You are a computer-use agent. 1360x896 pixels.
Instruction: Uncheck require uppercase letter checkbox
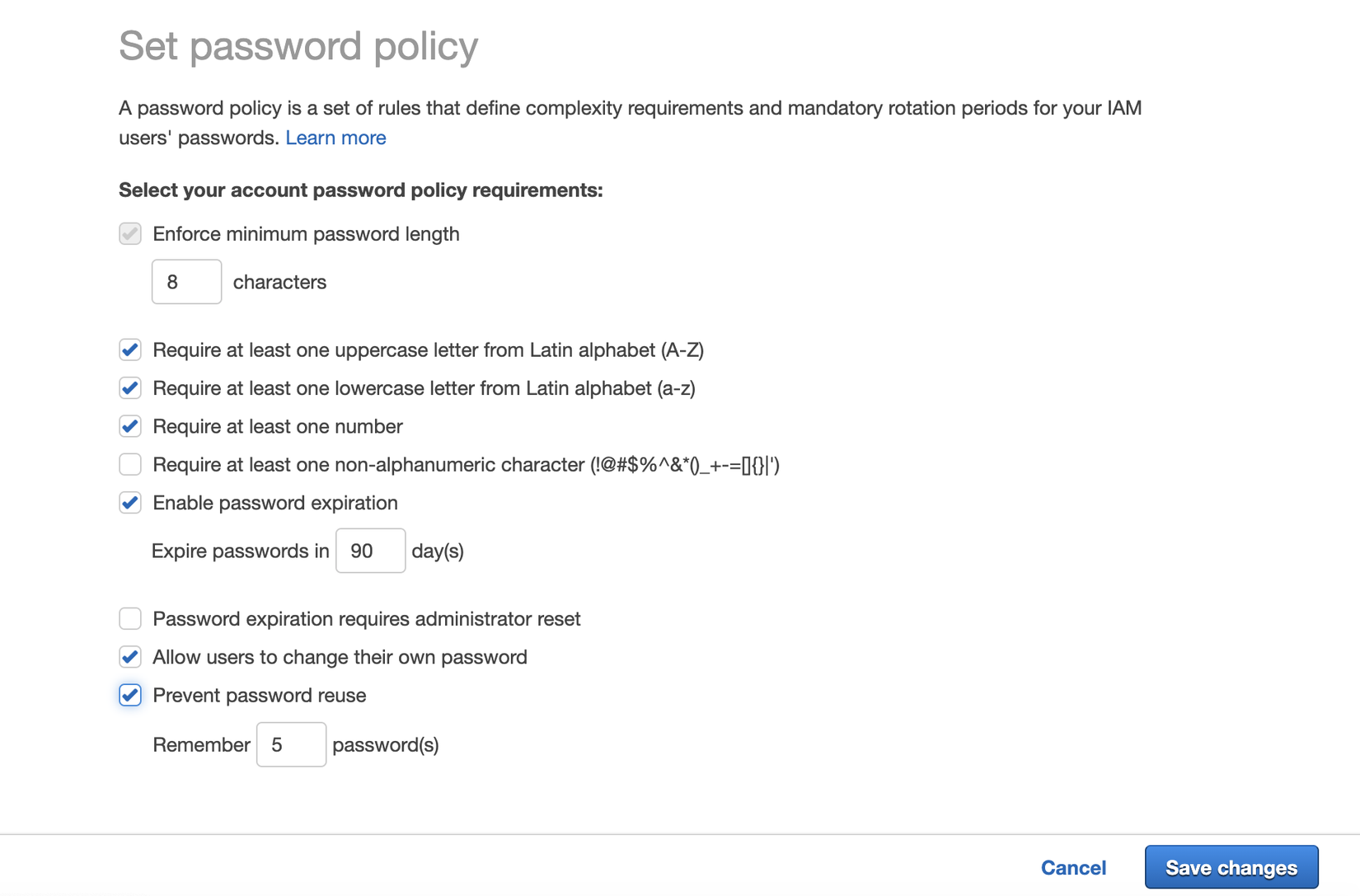(130, 350)
